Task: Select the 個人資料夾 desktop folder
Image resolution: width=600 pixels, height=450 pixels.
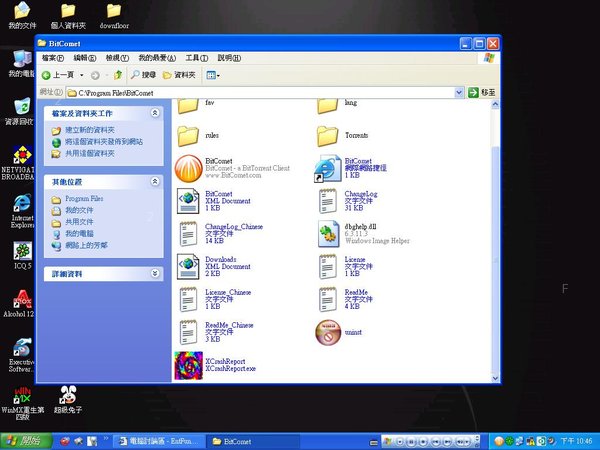Action: coord(68,16)
